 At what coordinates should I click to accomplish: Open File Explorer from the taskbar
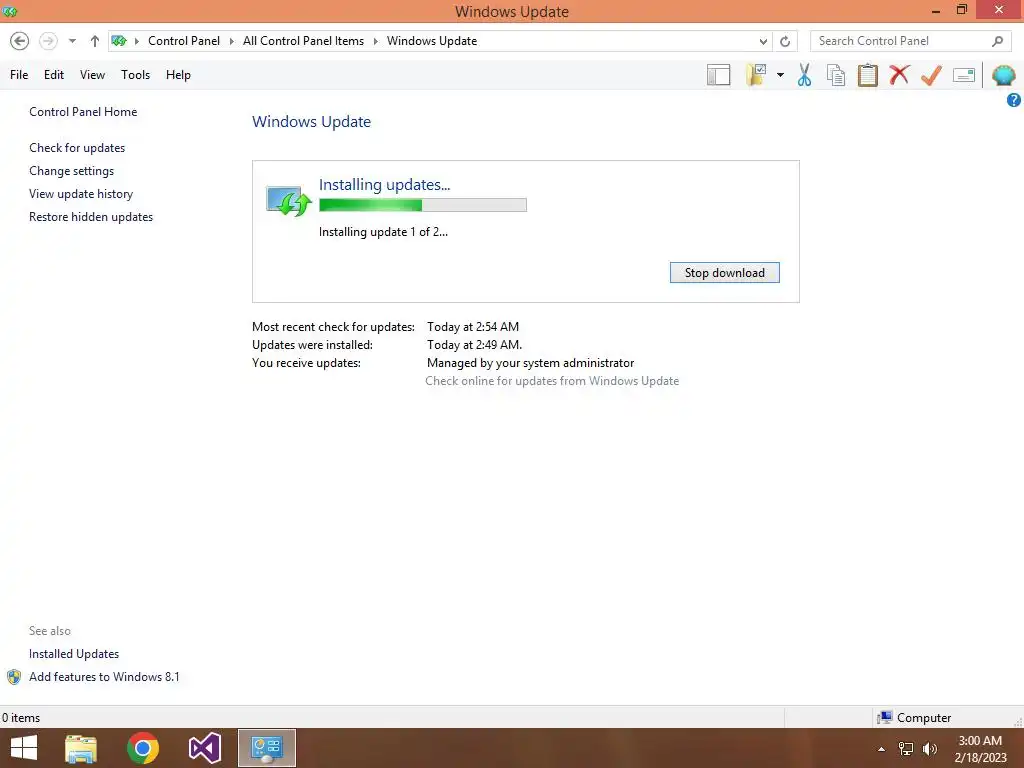[81, 748]
